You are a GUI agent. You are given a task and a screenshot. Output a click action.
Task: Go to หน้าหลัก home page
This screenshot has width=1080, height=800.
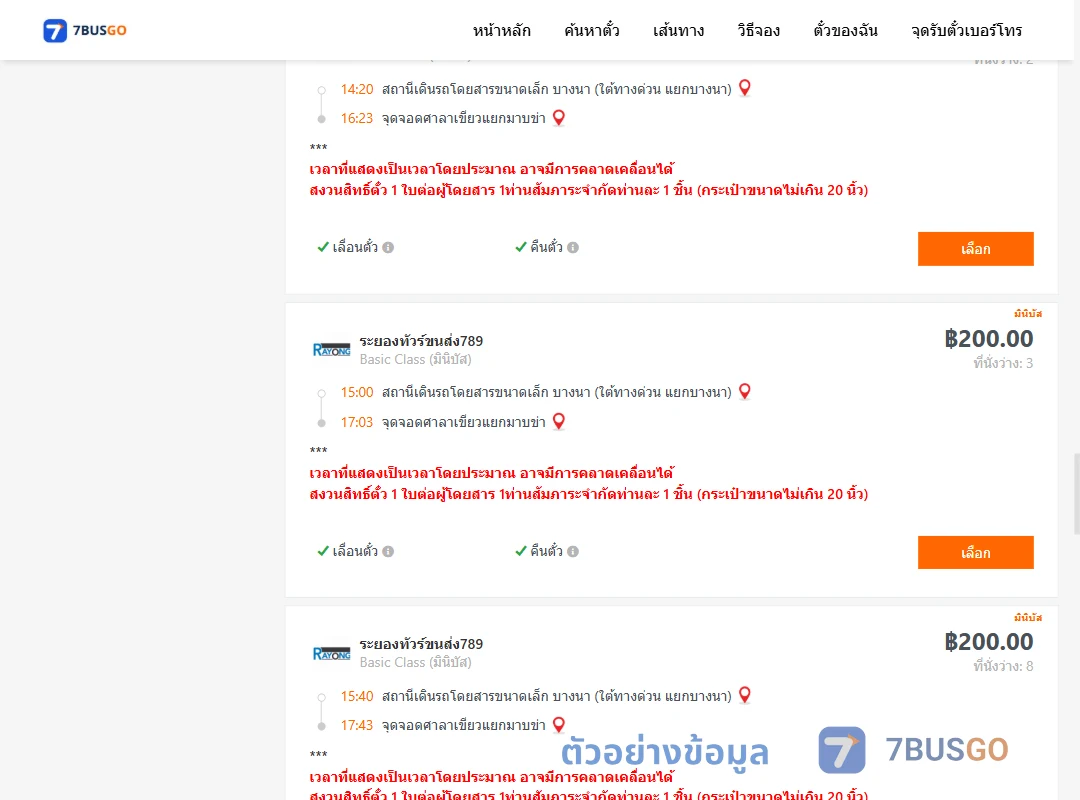[501, 30]
